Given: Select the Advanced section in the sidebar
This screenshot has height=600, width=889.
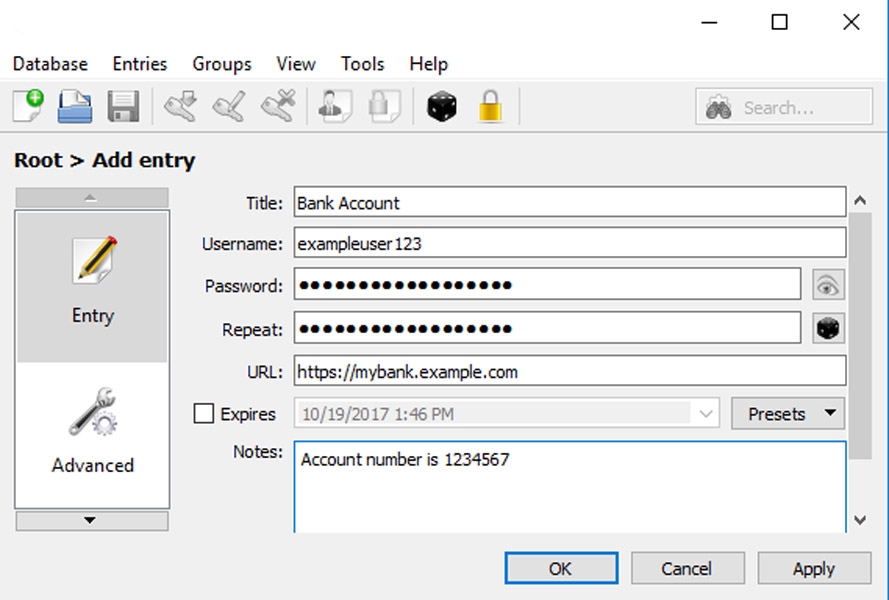Looking at the screenshot, I should pyautogui.click(x=92, y=433).
